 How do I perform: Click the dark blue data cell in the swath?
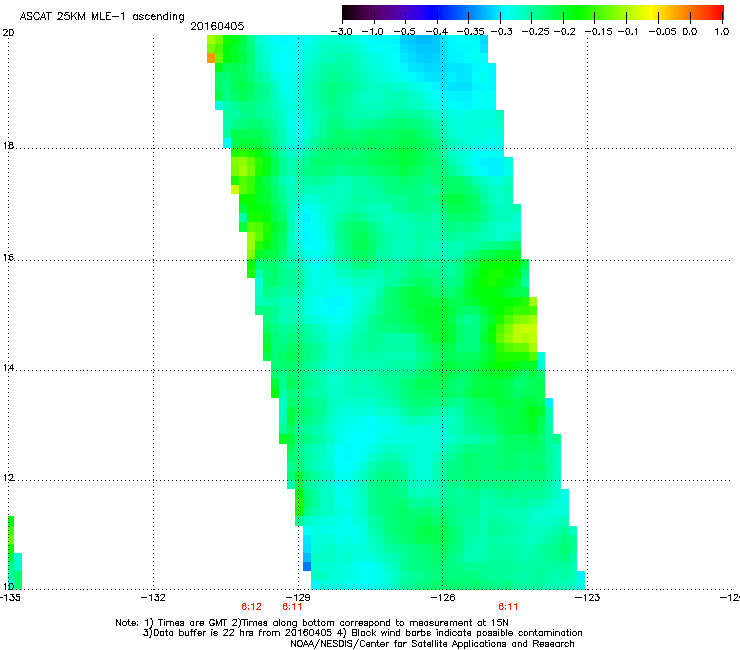tap(307, 566)
